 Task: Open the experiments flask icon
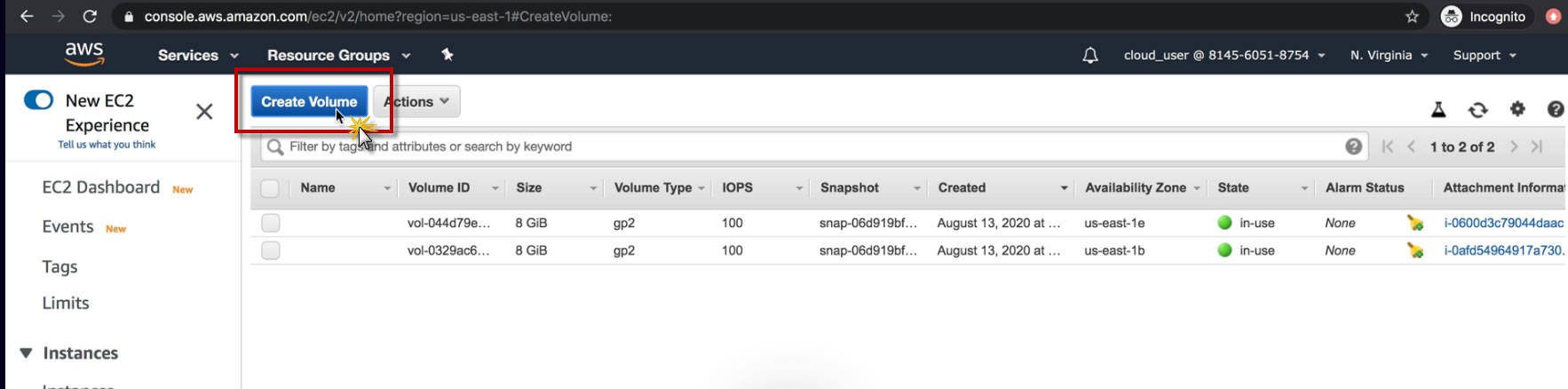click(1438, 109)
